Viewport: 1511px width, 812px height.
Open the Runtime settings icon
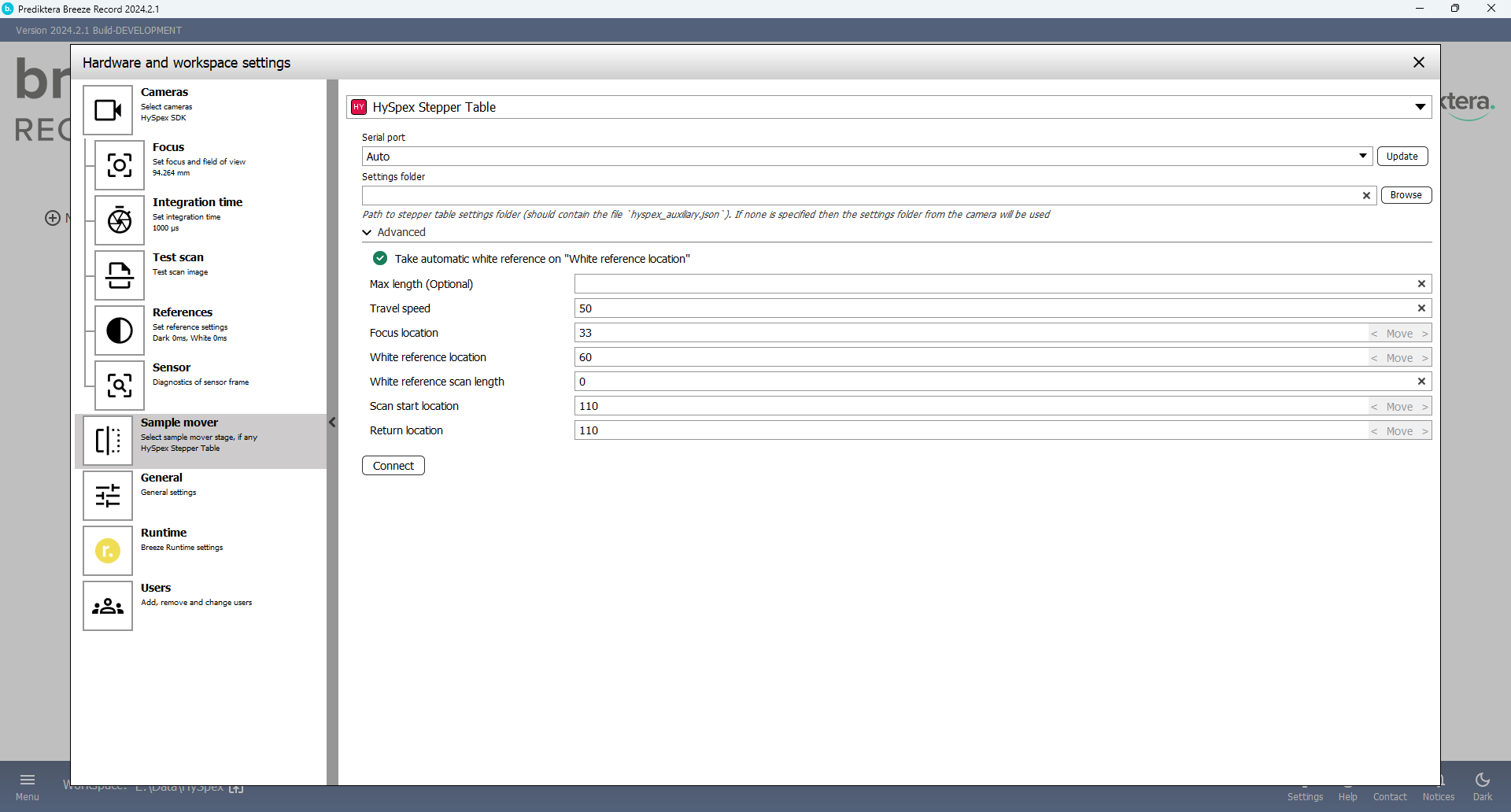click(x=108, y=551)
